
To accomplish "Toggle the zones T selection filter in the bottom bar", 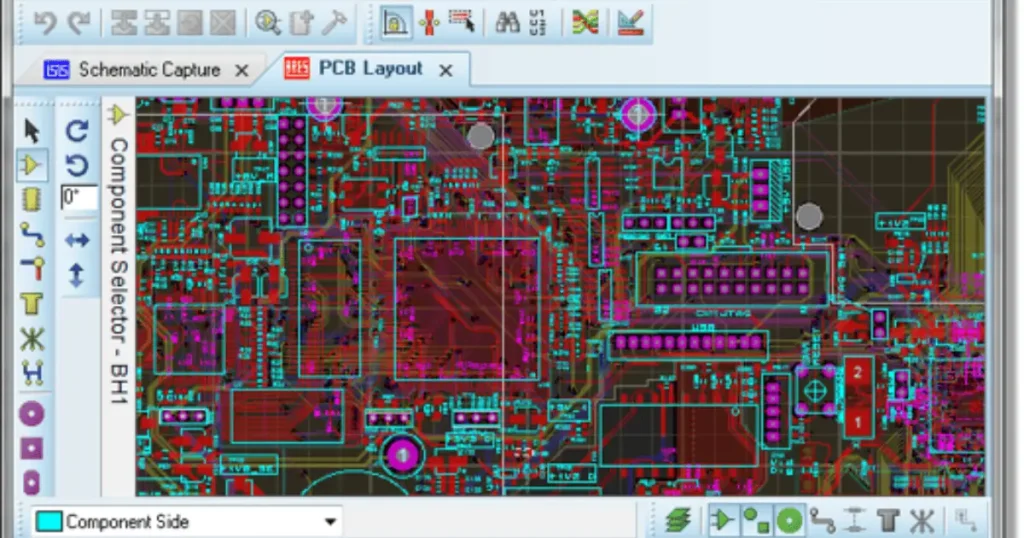I will coord(888,521).
